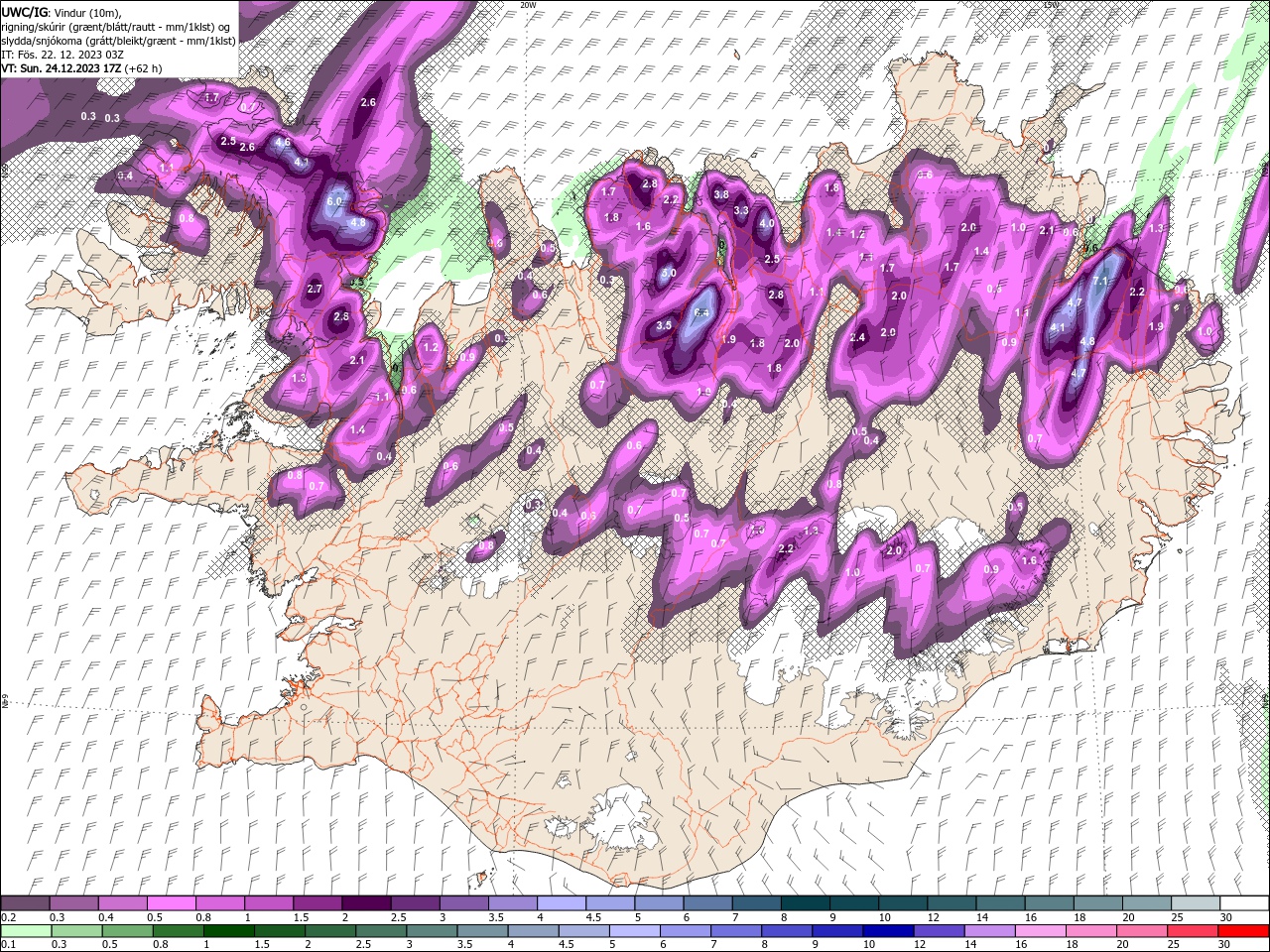This screenshot has height=952, width=1270.
Task: Click the 2.7 snowfall value on the map
Action: pyautogui.click(x=315, y=289)
